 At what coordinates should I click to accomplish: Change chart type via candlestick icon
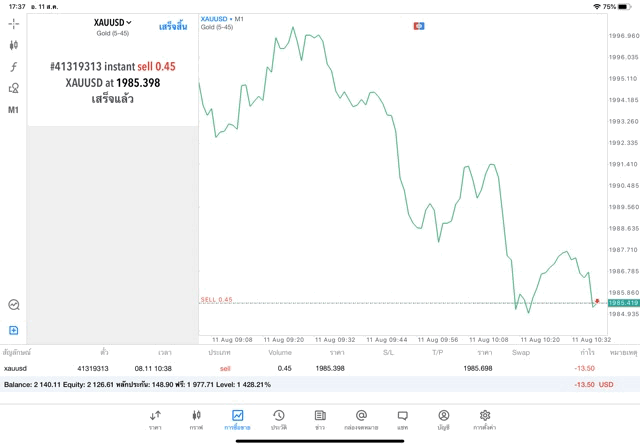click(x=14, y=45)
